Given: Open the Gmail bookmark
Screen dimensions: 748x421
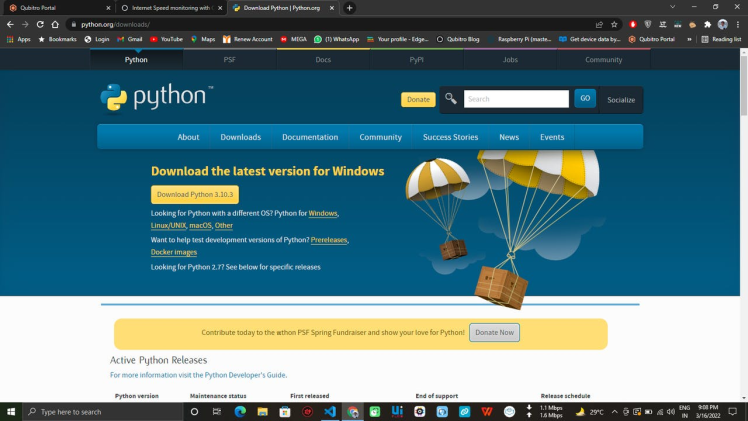Looking at the screenshot, I should [130, 39].
